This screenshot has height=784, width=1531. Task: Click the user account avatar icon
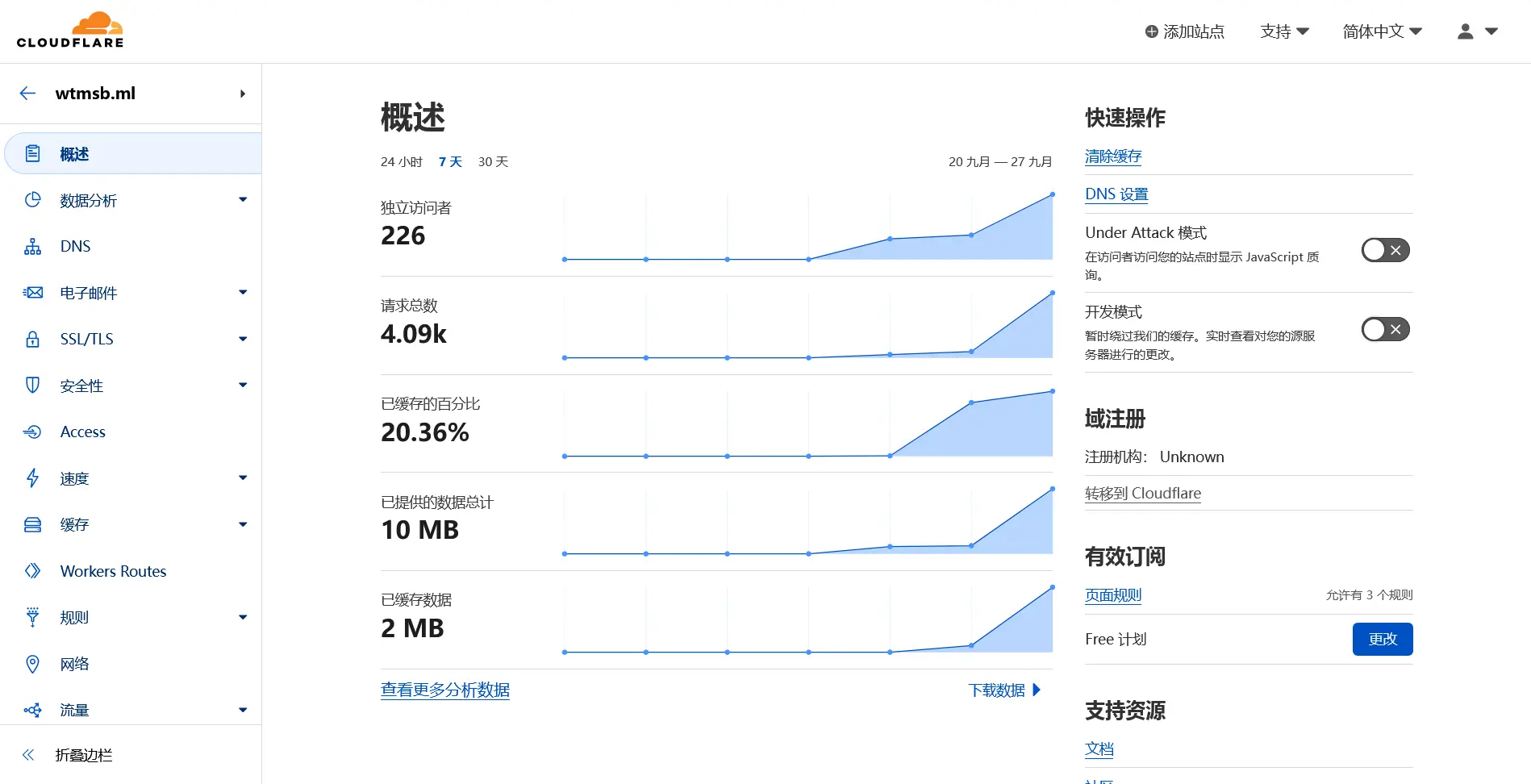(x=1466, y=31)
